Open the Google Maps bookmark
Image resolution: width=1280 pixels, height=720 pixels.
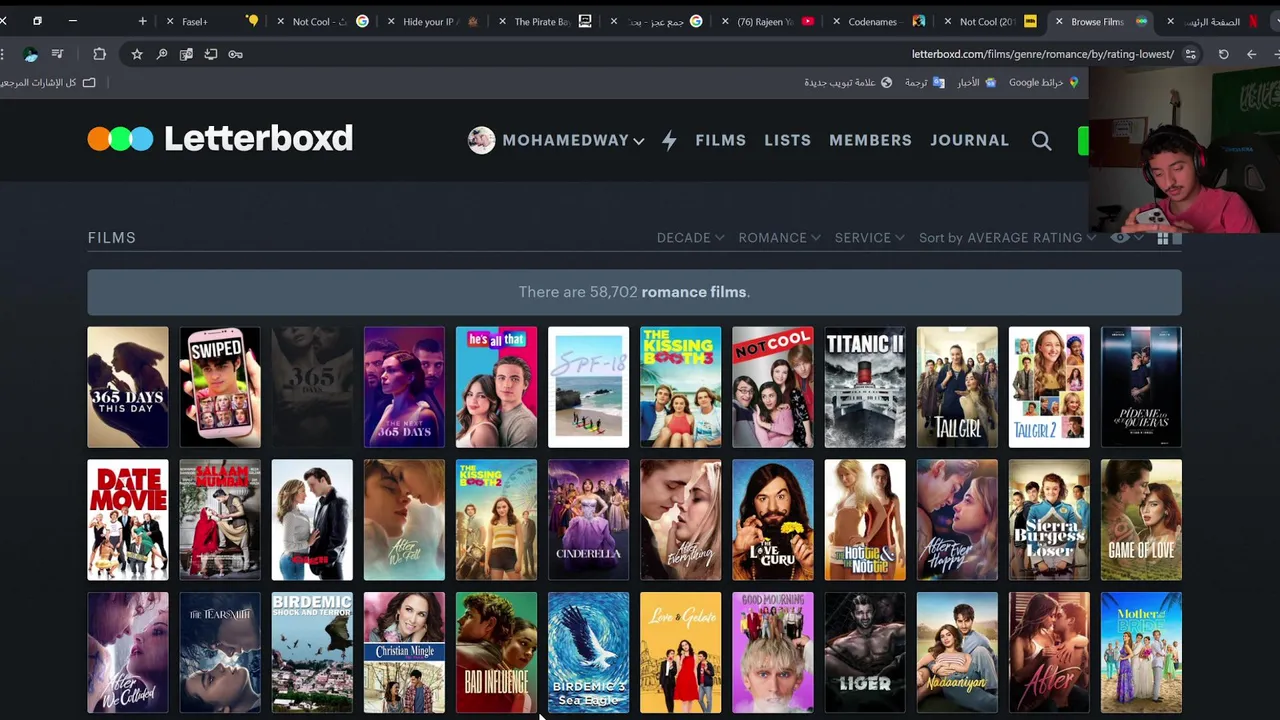pyautogui.click(x=1043, y=82)
